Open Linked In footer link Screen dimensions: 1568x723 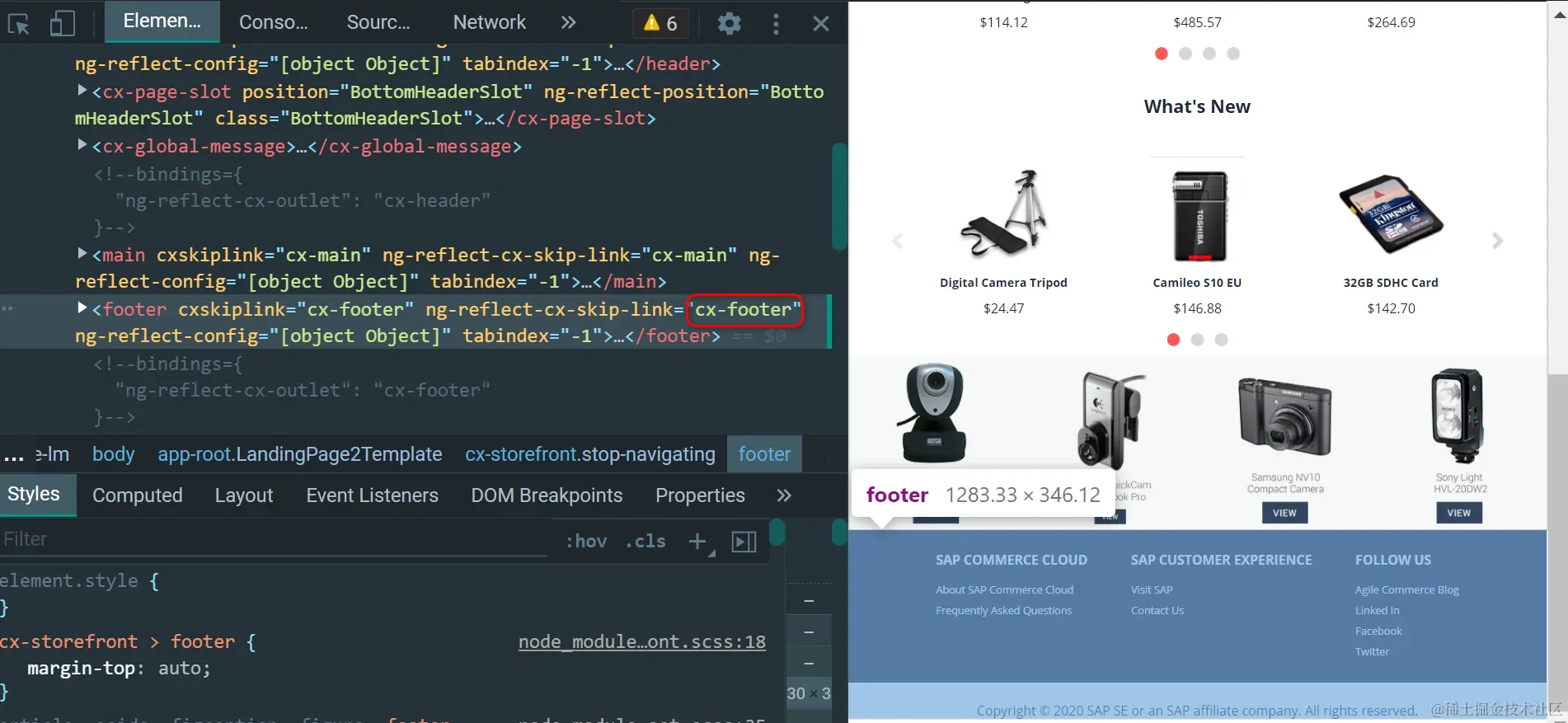[x=1377, y=610]
